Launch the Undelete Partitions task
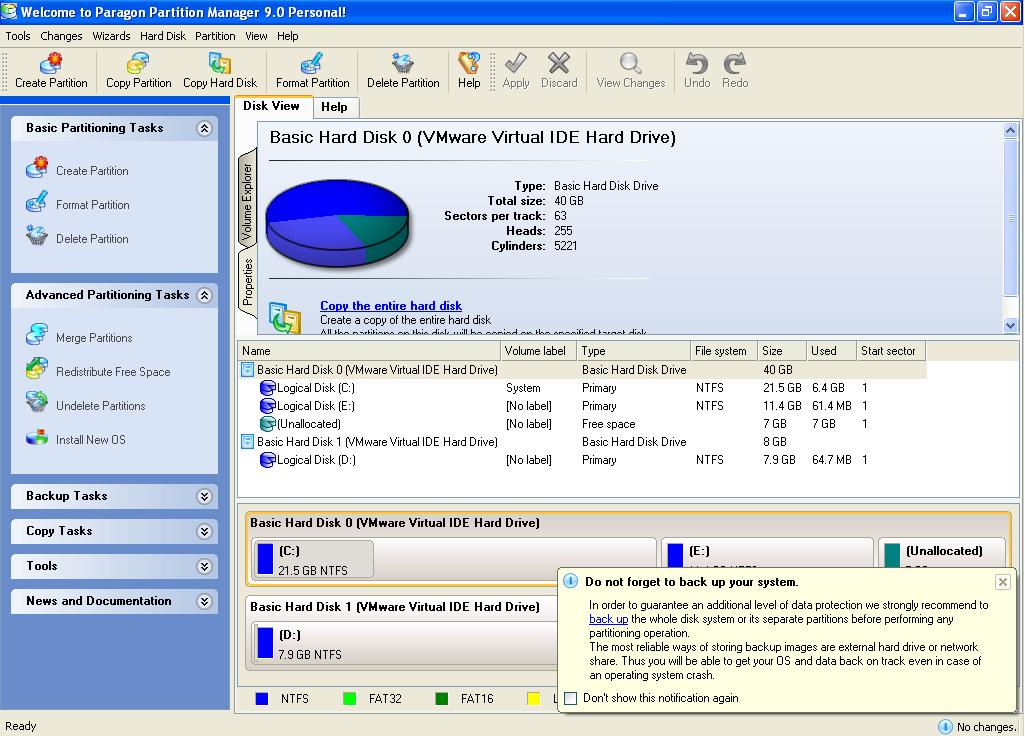1025x736 pixels. click(101, 406)
